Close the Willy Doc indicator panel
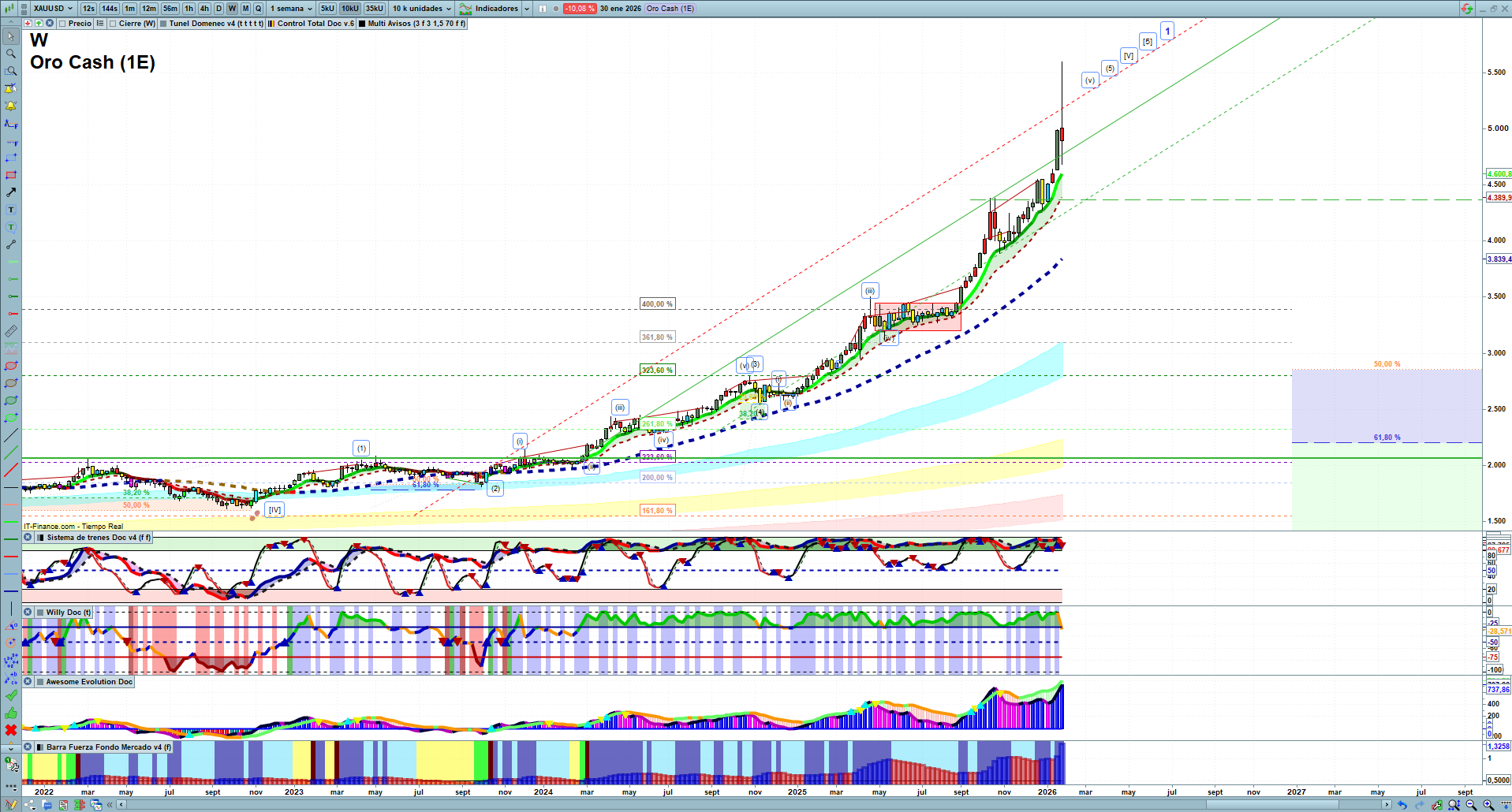This screenshot has width=1512, height=812. point(28,613)
